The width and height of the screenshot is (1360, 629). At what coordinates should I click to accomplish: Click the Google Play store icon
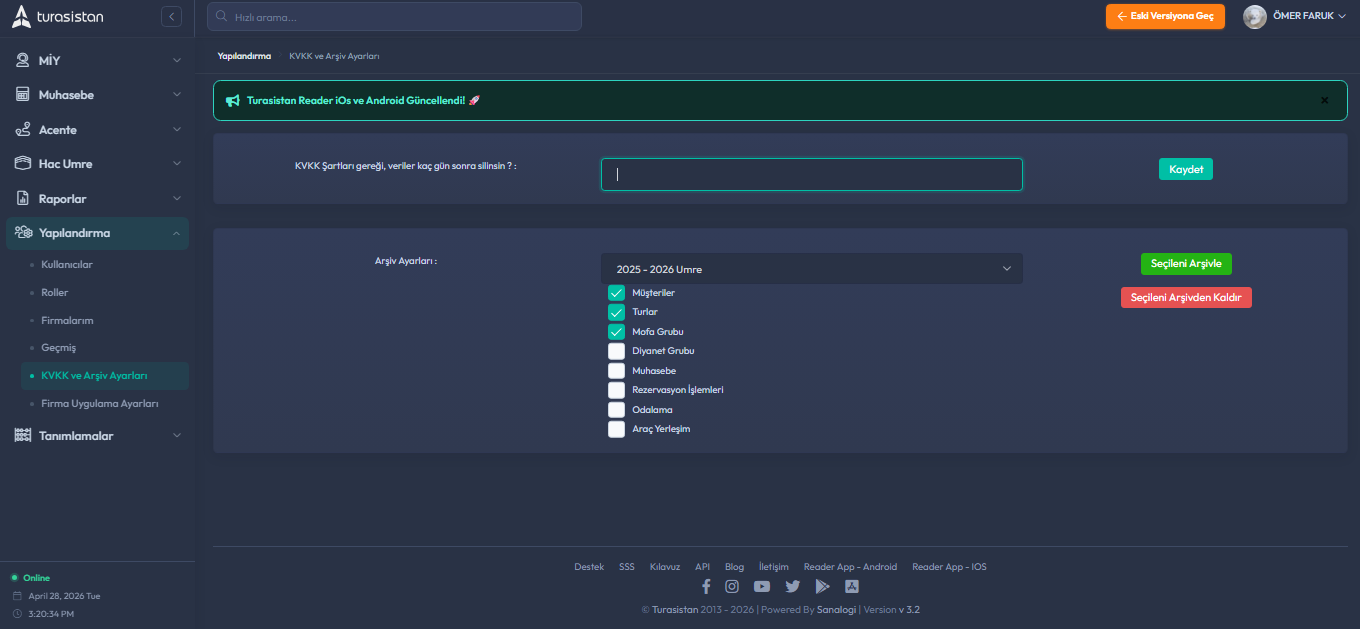tap(822, 587)
